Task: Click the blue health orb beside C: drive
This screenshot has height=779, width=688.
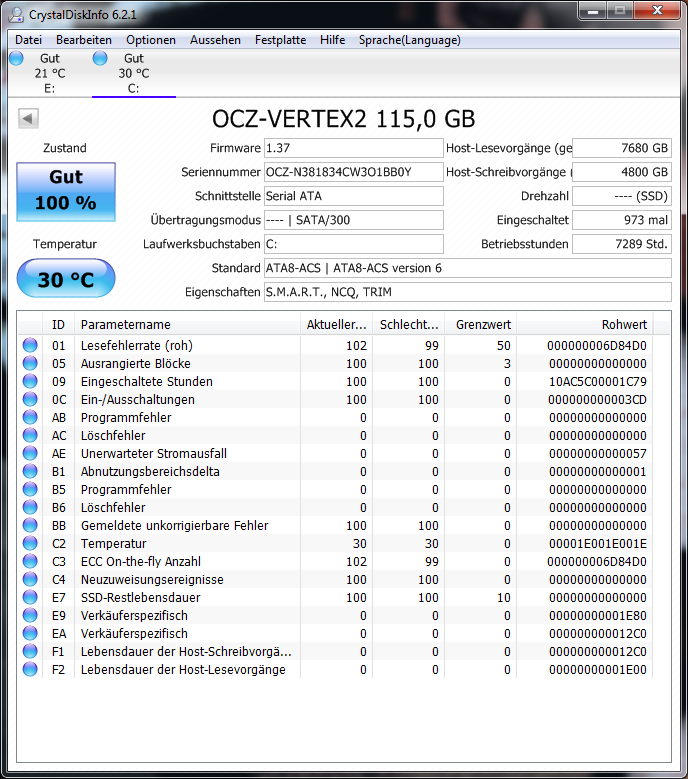Action: coord(100,58)
